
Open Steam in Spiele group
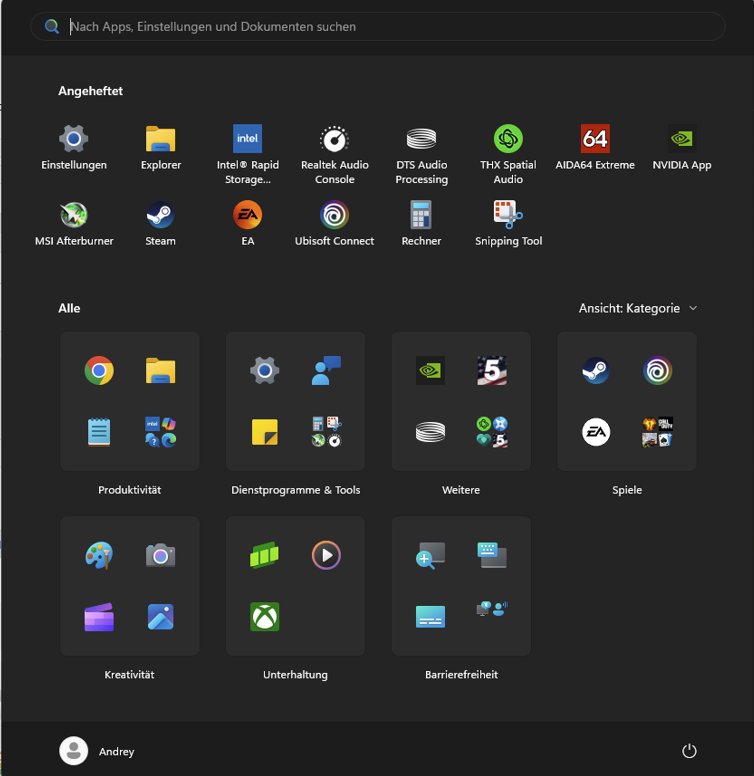(596, 370)
